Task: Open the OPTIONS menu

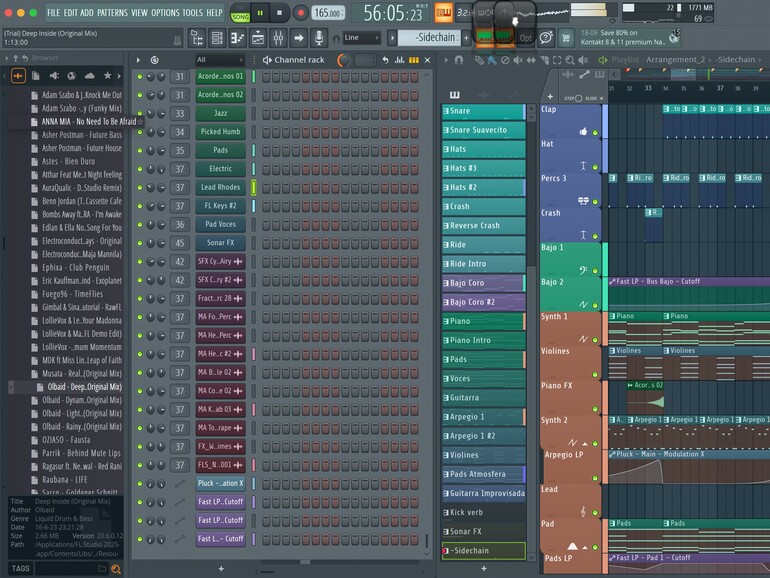Action: pyautogui.click(x=165, y=13)
